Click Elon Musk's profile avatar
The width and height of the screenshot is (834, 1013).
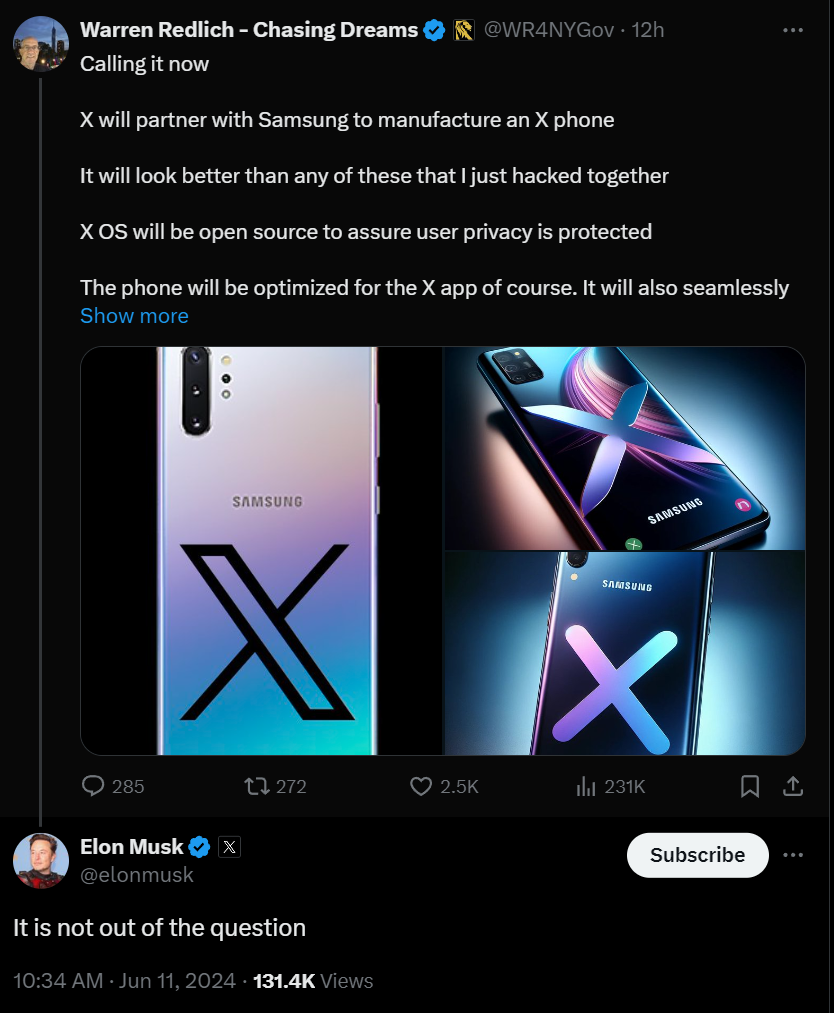pyautogui.click(x=41, y=859)
